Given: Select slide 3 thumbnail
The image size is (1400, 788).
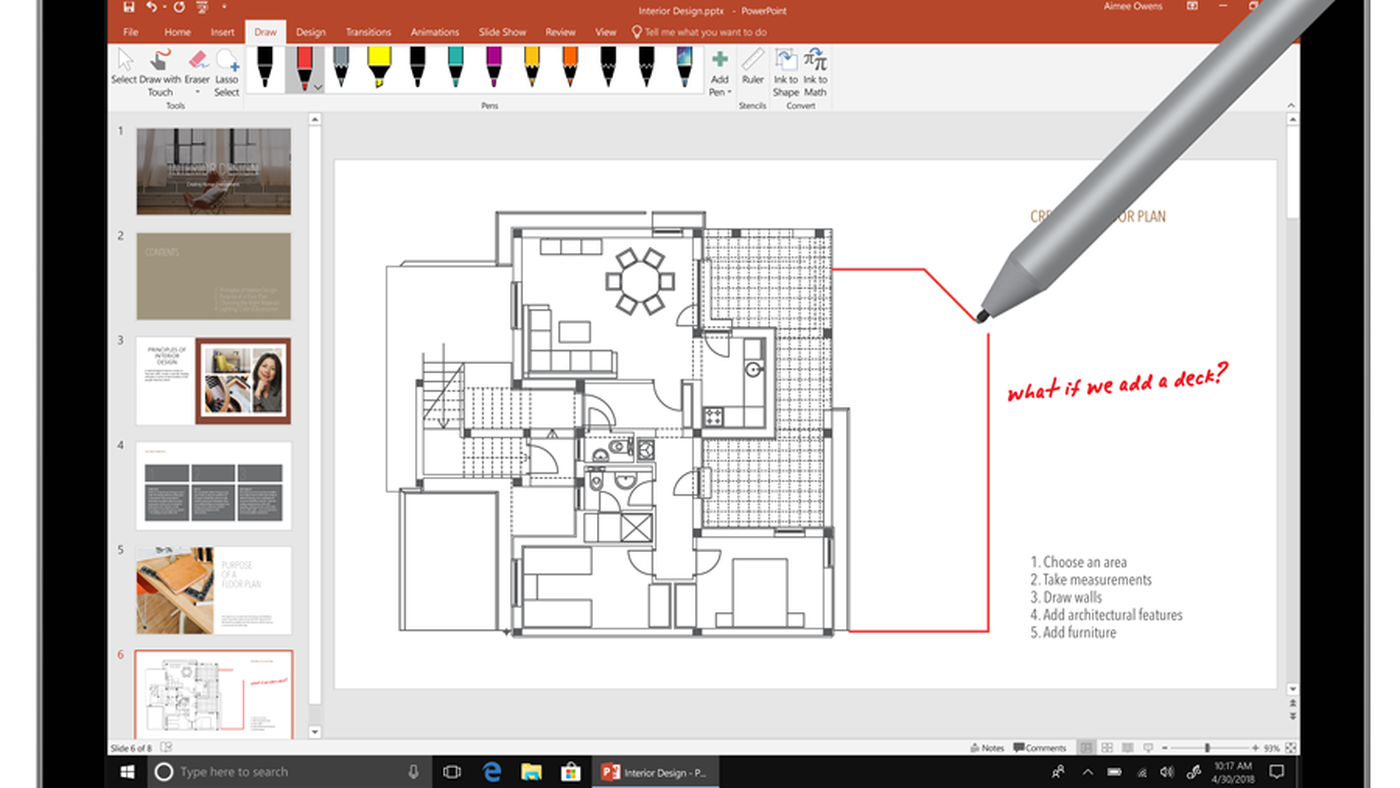Looking at the screenshot, I should [x=213, y=381].
